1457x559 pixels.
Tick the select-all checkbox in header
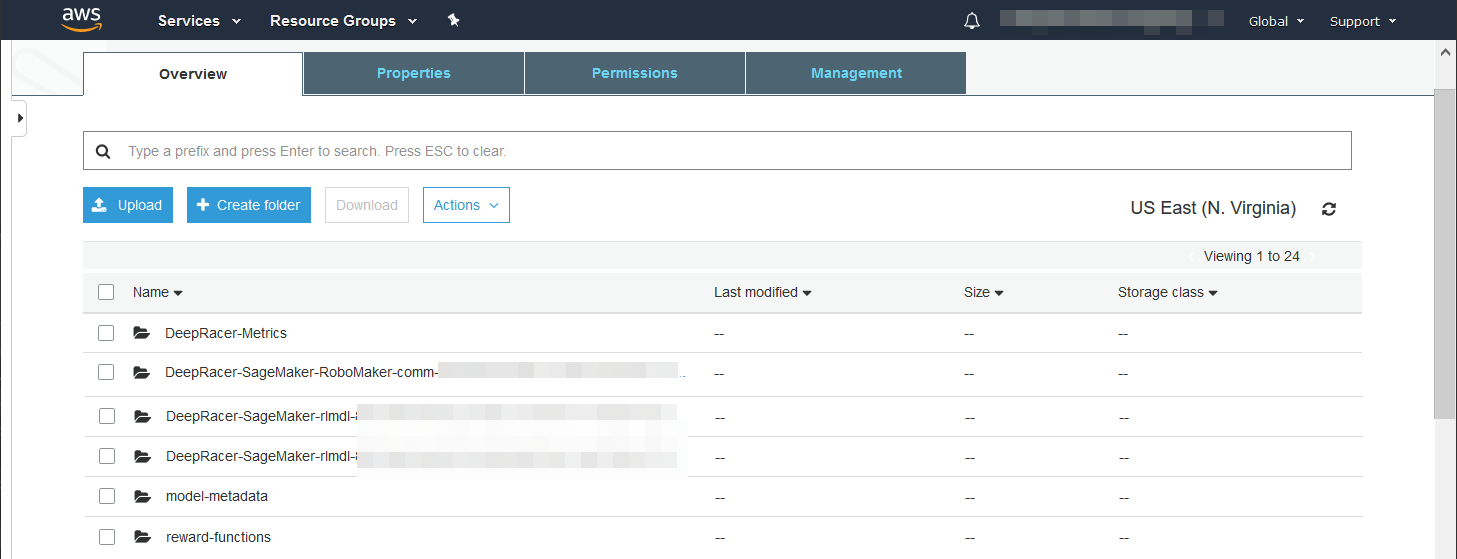point(106,292)
